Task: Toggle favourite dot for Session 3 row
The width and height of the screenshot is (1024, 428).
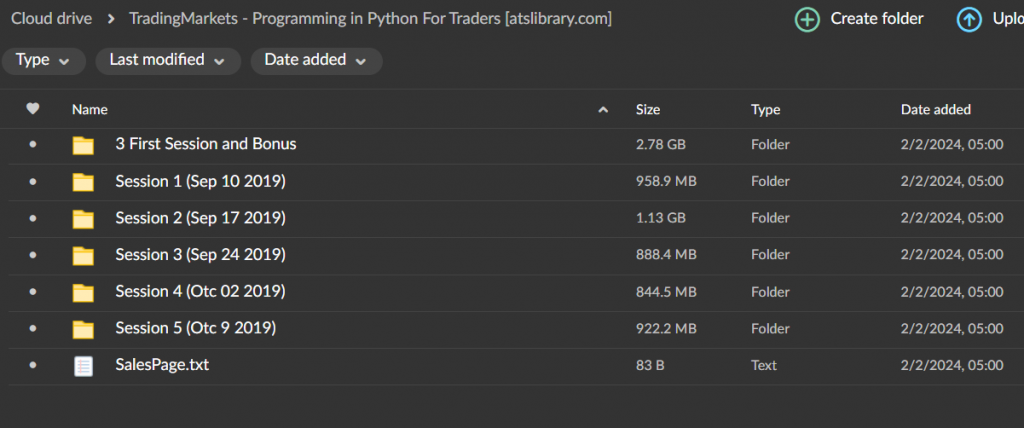Action: [33, 255]
